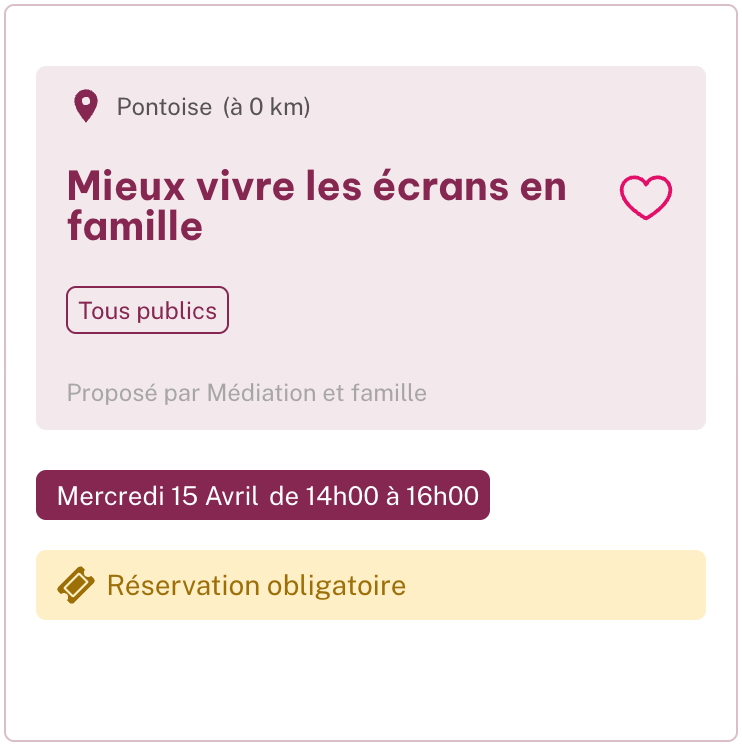This screenshot has width=742, height=746.
Task: Select the "Tous publics" audience tag
Action: coord(148,310)
